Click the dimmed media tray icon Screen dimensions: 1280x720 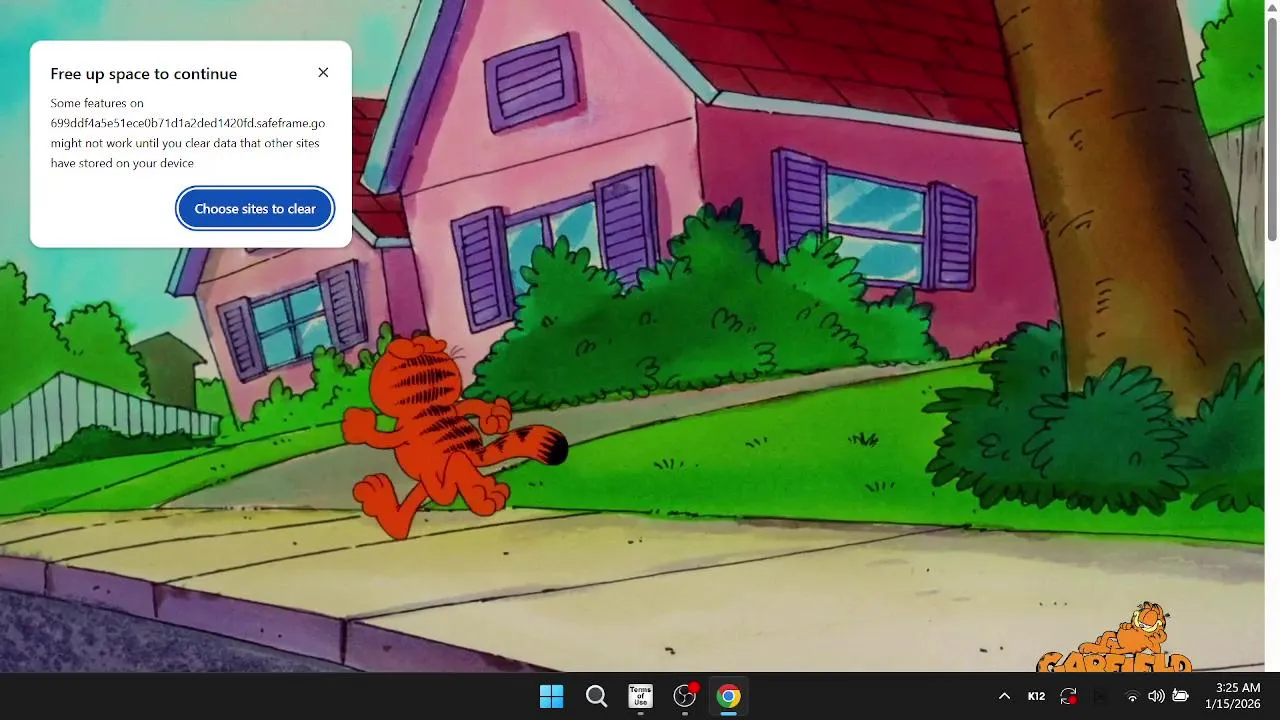pos(1100,696)
